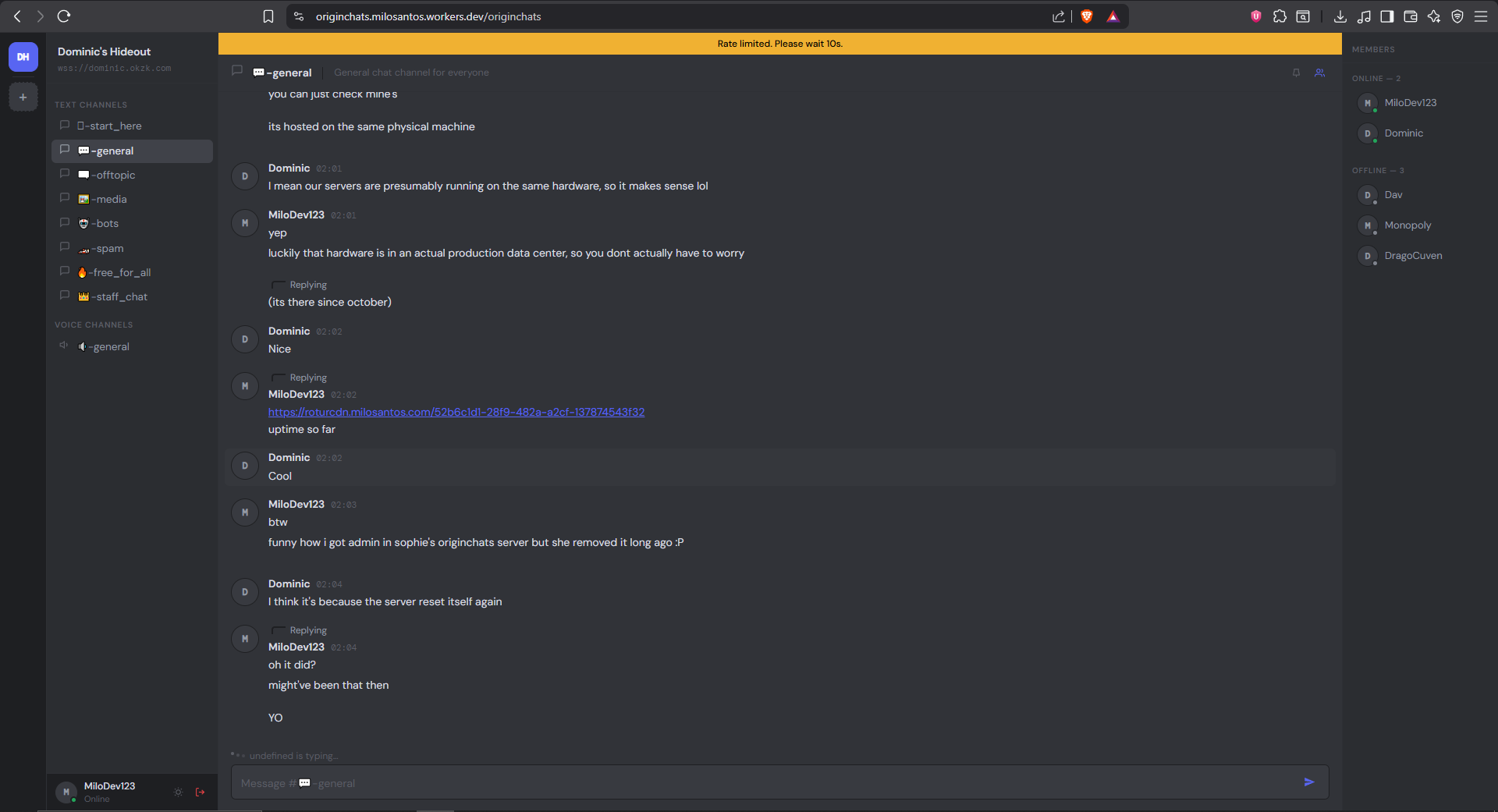This screenshot has width=1498, height=812.
Task: Toggle light theme with the sun icon
Action: (178, 792)
